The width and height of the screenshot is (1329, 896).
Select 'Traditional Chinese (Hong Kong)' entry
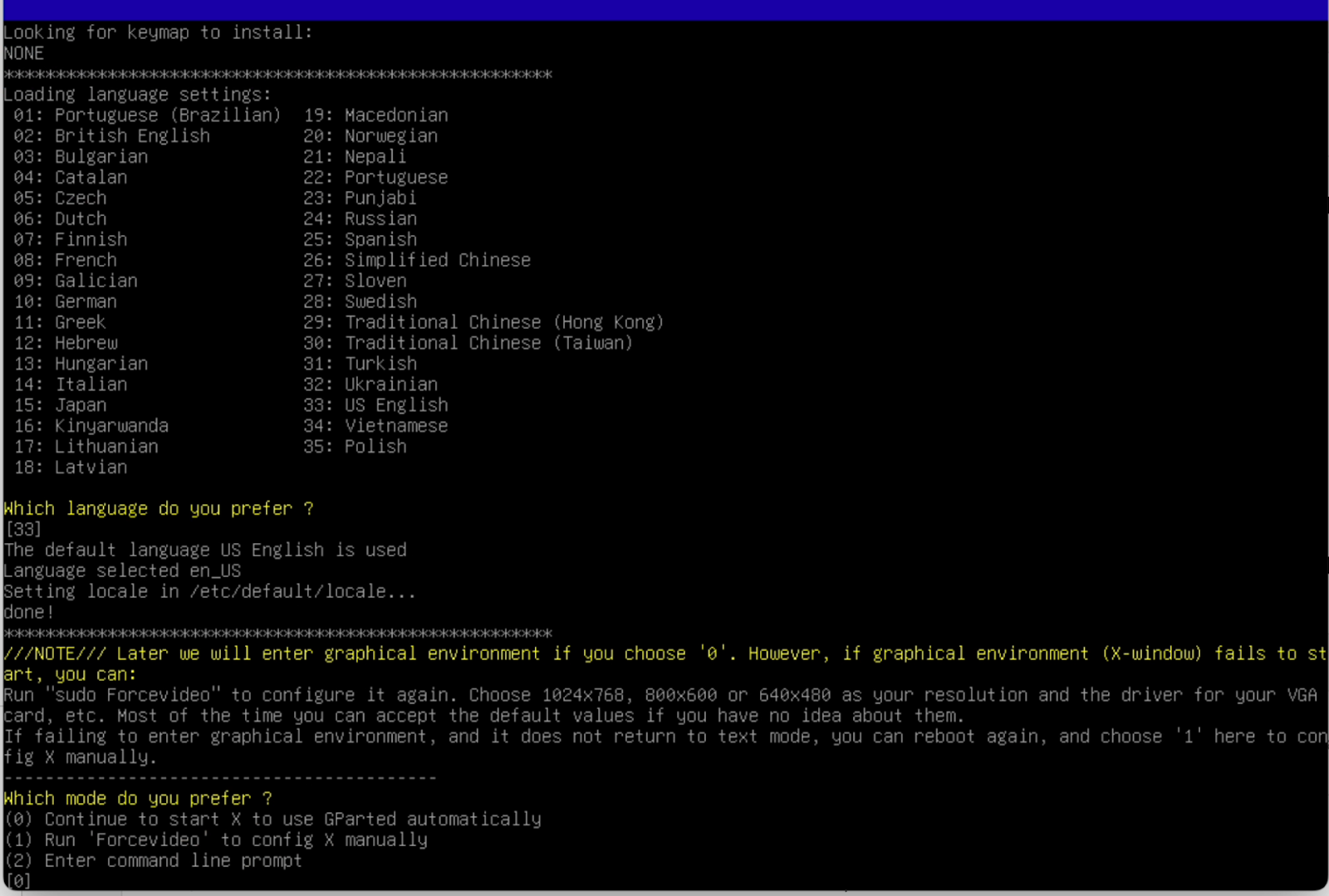coord(504,322)
